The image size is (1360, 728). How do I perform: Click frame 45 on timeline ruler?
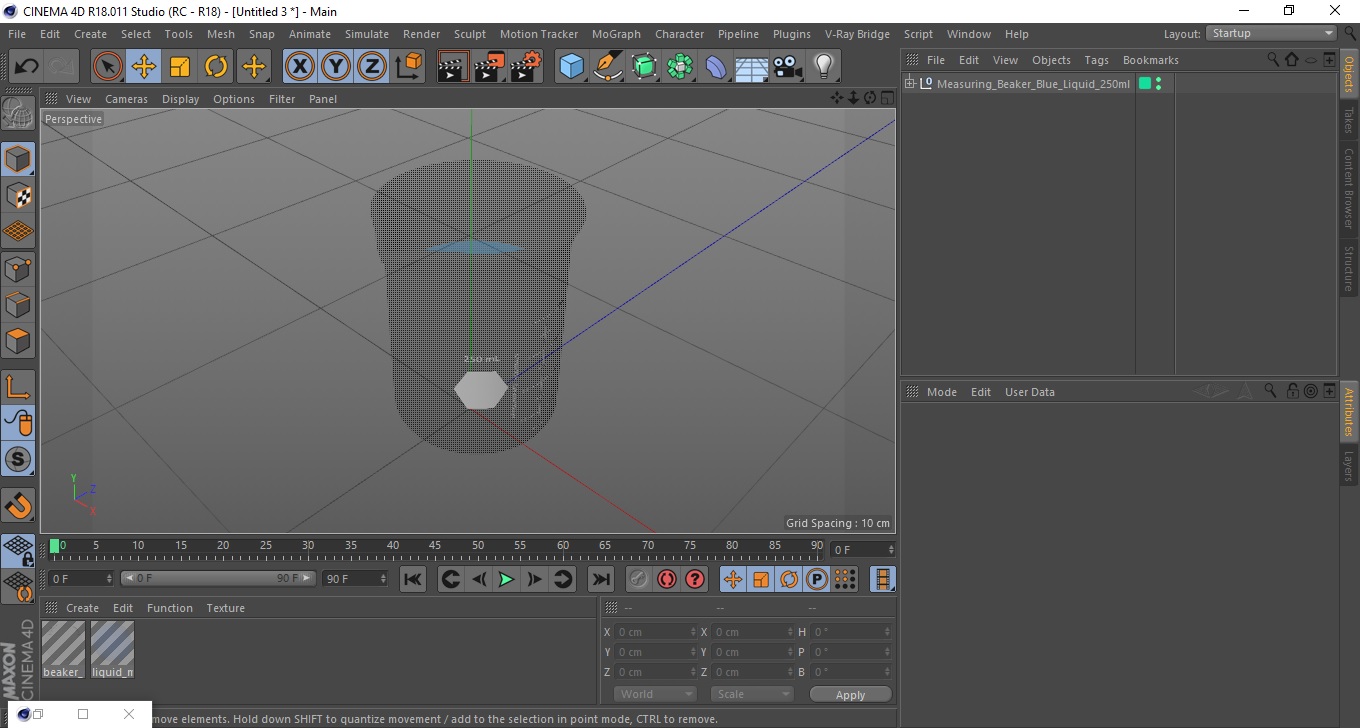[435, 546]
